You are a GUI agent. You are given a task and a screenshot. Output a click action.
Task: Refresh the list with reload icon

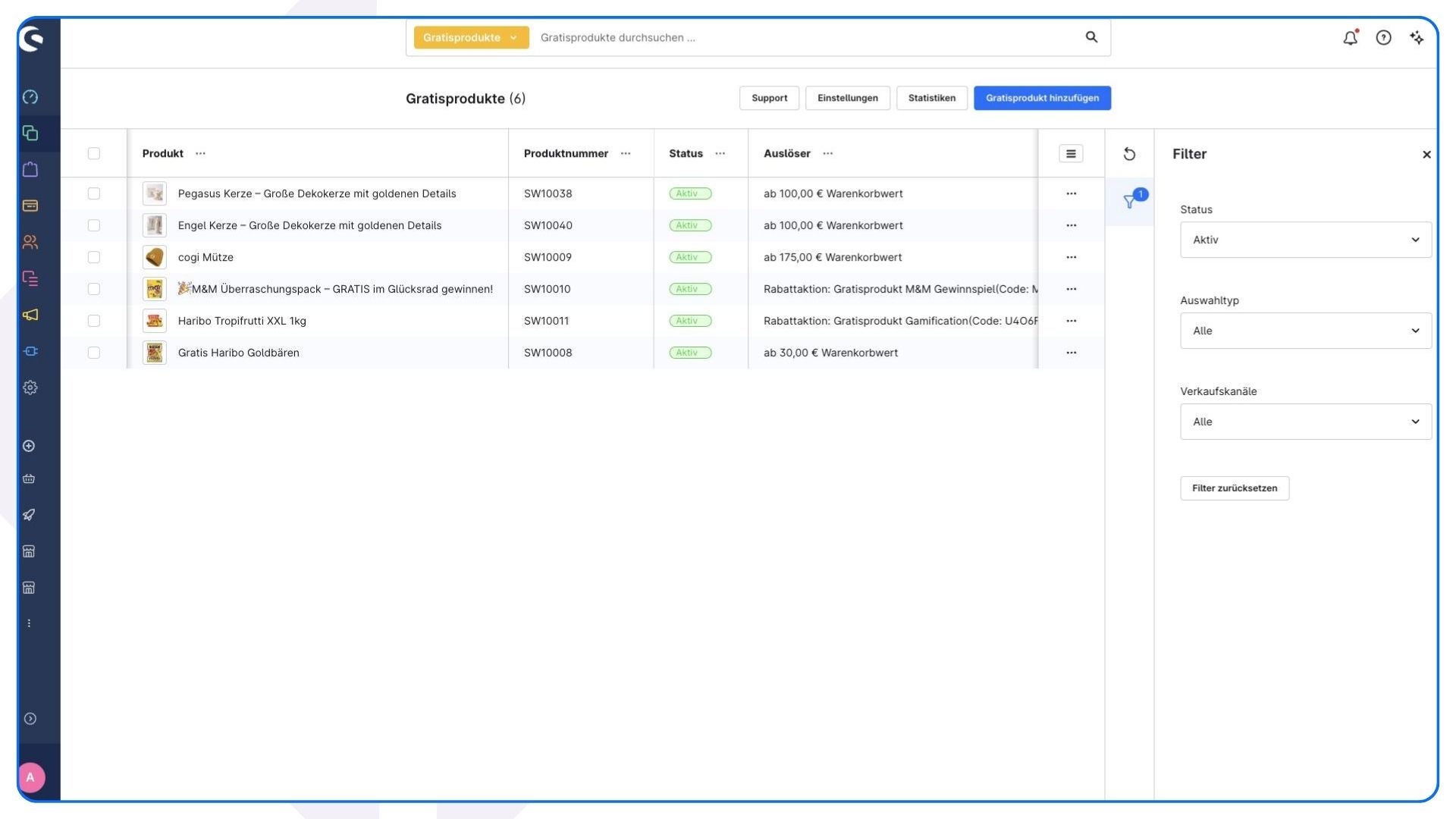pos(1129,154)
